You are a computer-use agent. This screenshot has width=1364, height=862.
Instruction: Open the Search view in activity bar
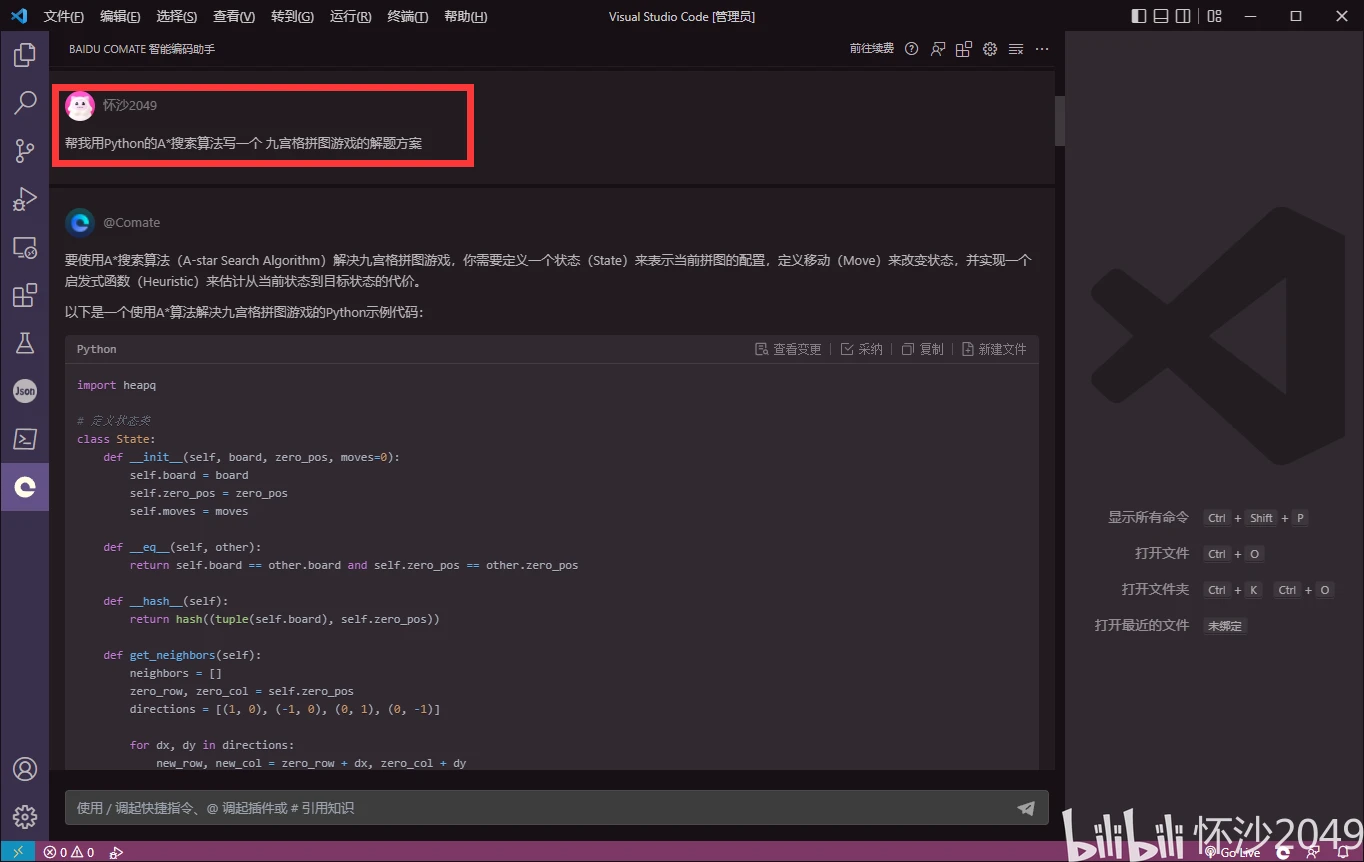click(x=25, y=102)
